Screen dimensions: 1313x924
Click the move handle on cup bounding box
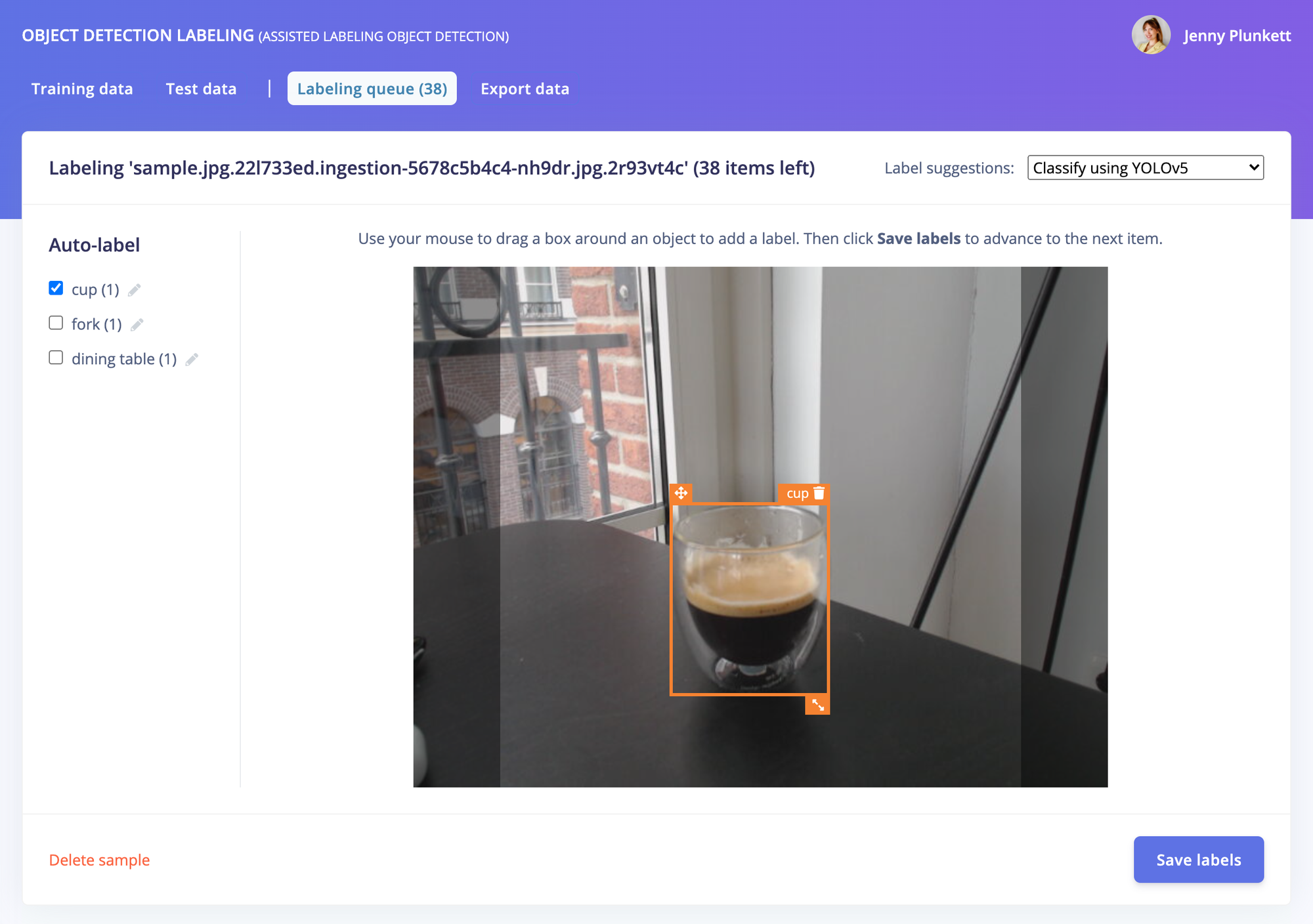[681, 493]
